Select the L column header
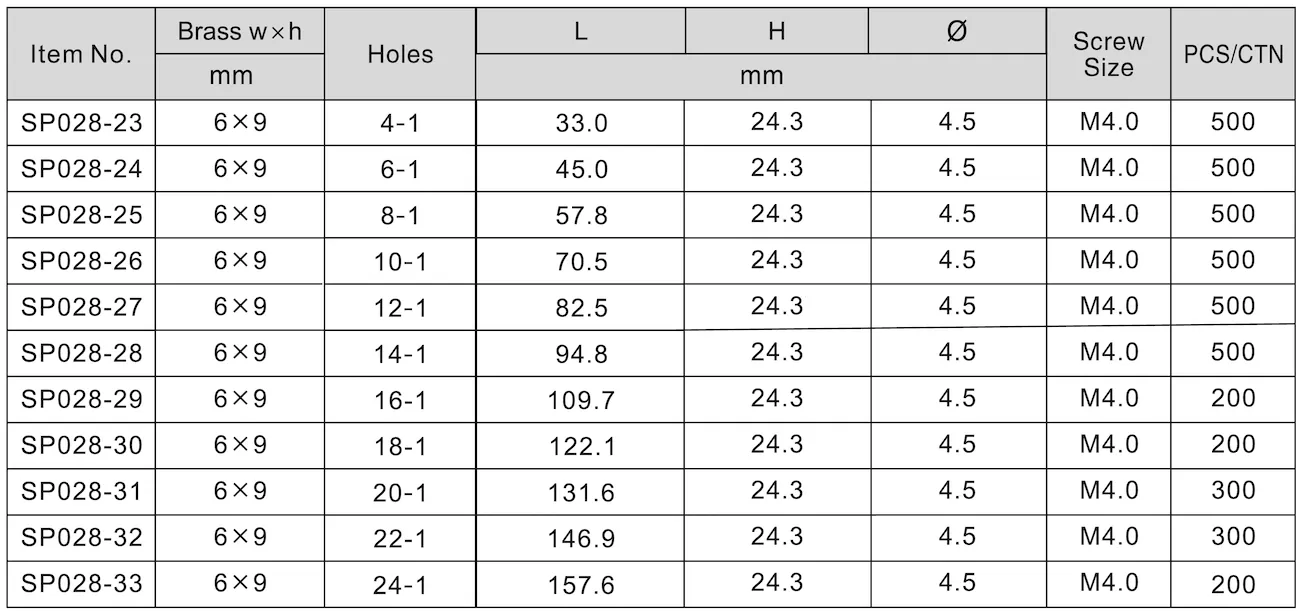 click(x=580, y=31)
